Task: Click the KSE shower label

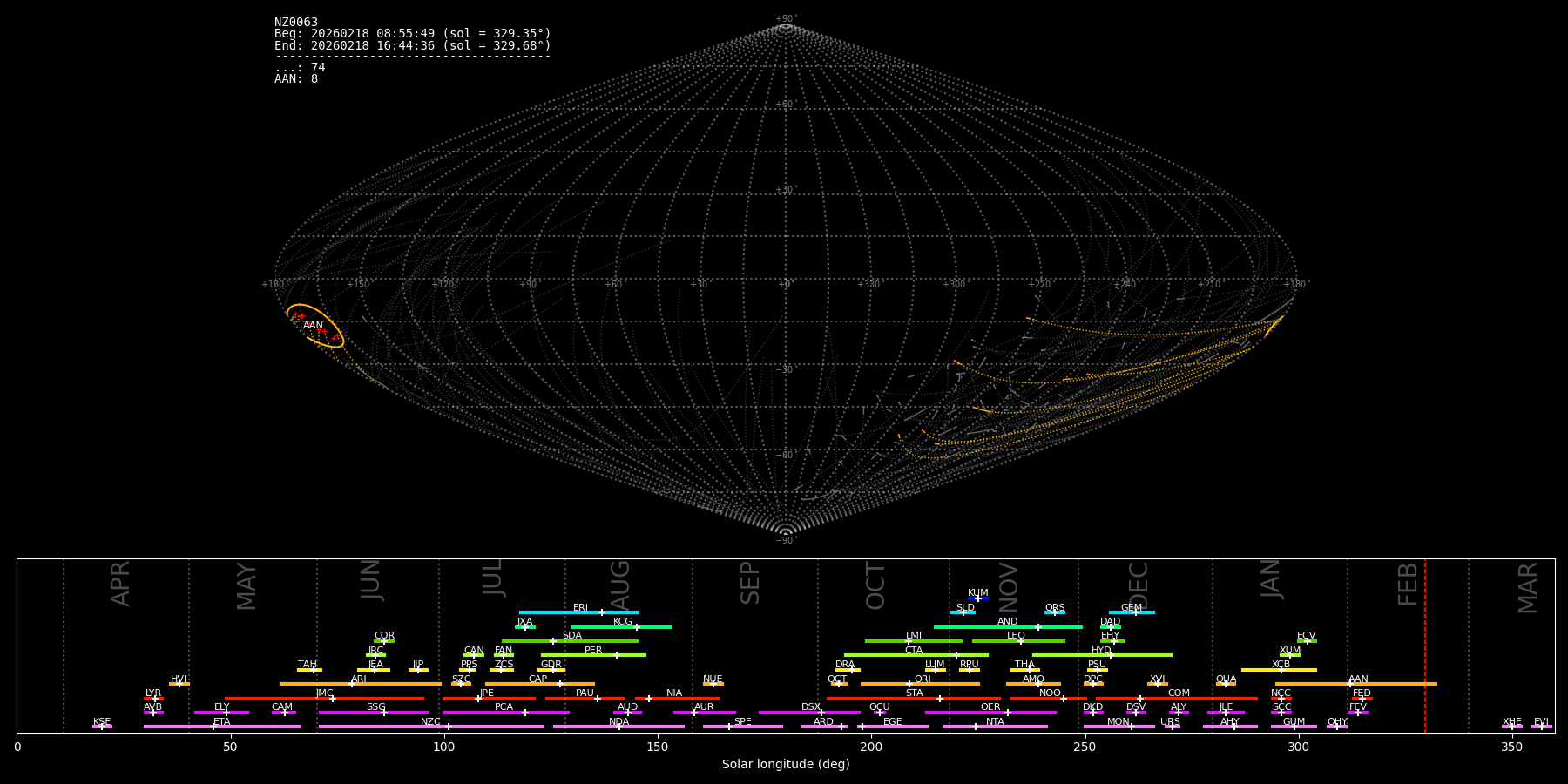Action: pos(102,722)
